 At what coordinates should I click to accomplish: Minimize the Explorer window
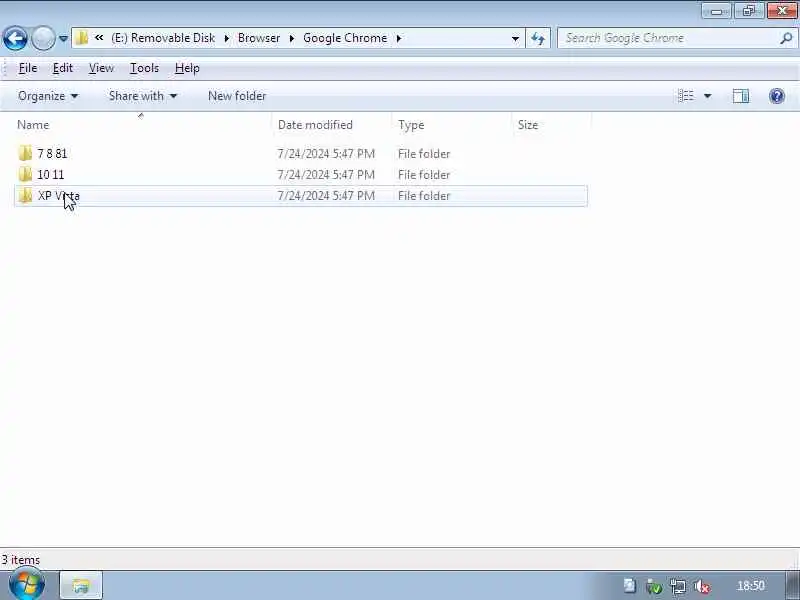[x=716, y=11]
